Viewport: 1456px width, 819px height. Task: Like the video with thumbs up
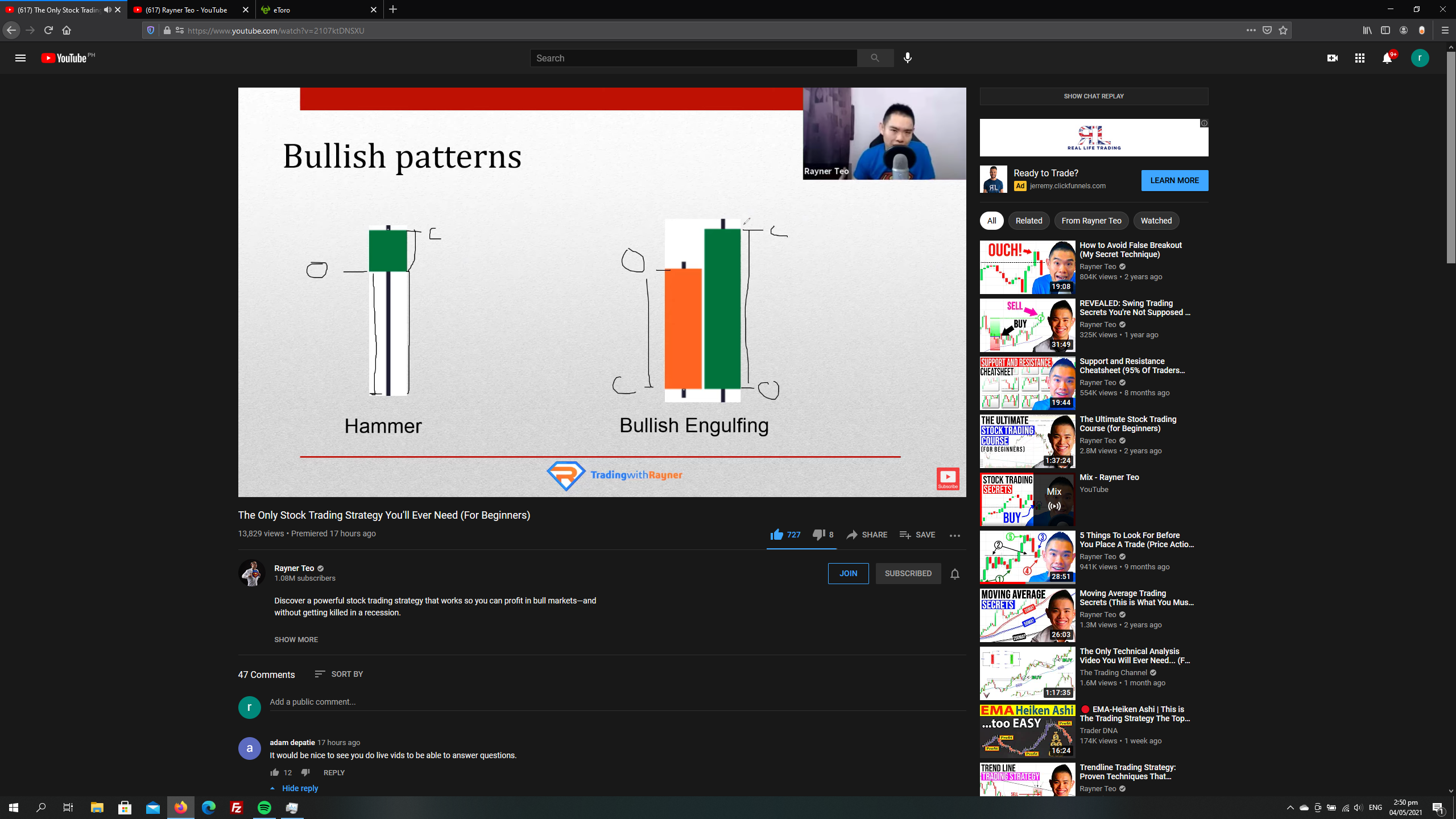click(785, 535)
